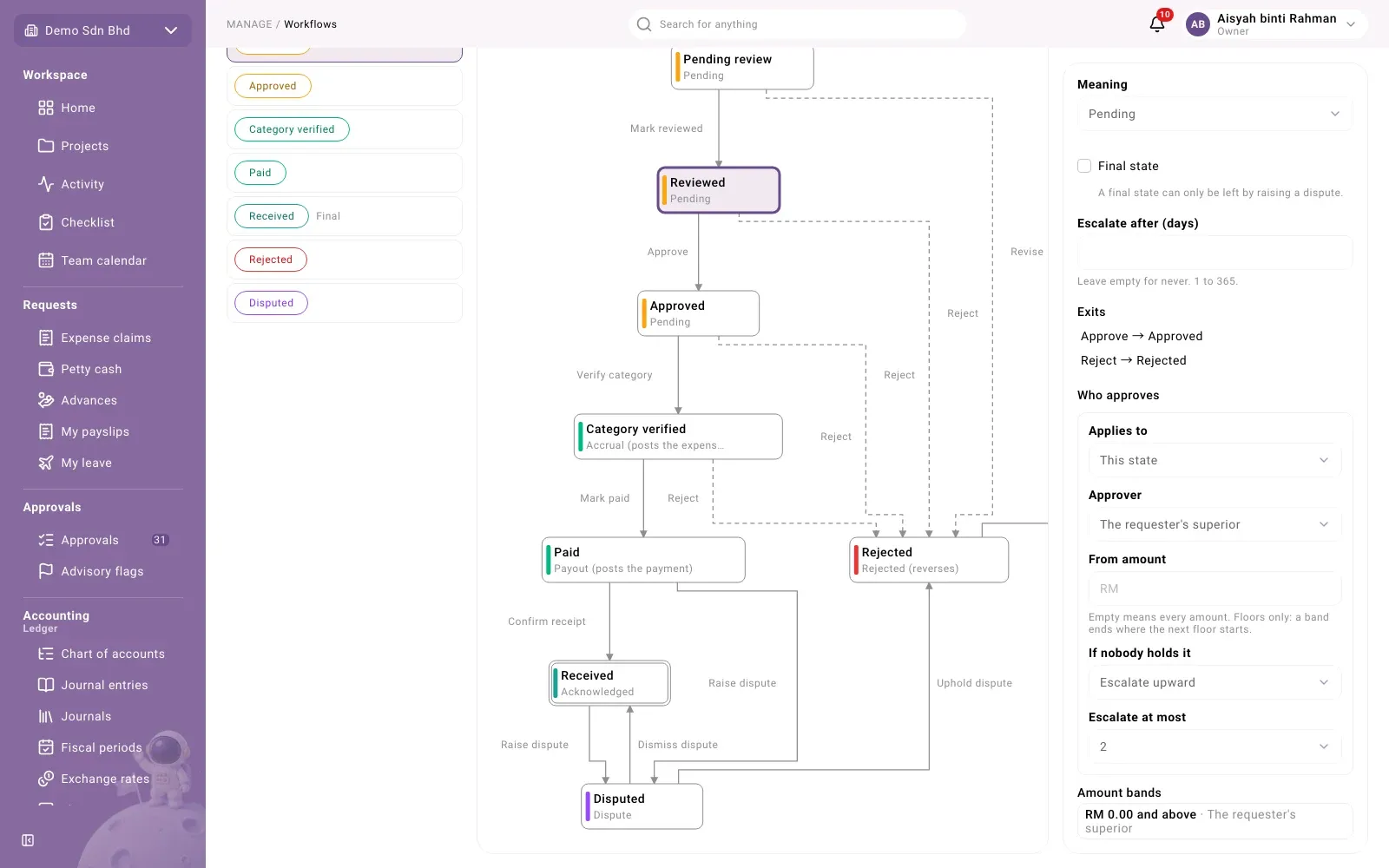Open the Applies to dropdown
The width and height of the screenshot is (1389, 868).
pos(1215,460)
